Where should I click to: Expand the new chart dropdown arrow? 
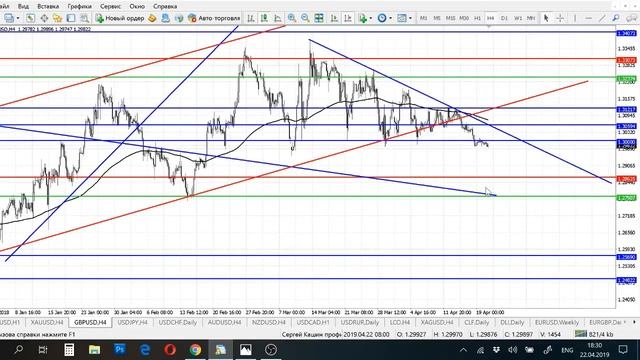point(18,18)
